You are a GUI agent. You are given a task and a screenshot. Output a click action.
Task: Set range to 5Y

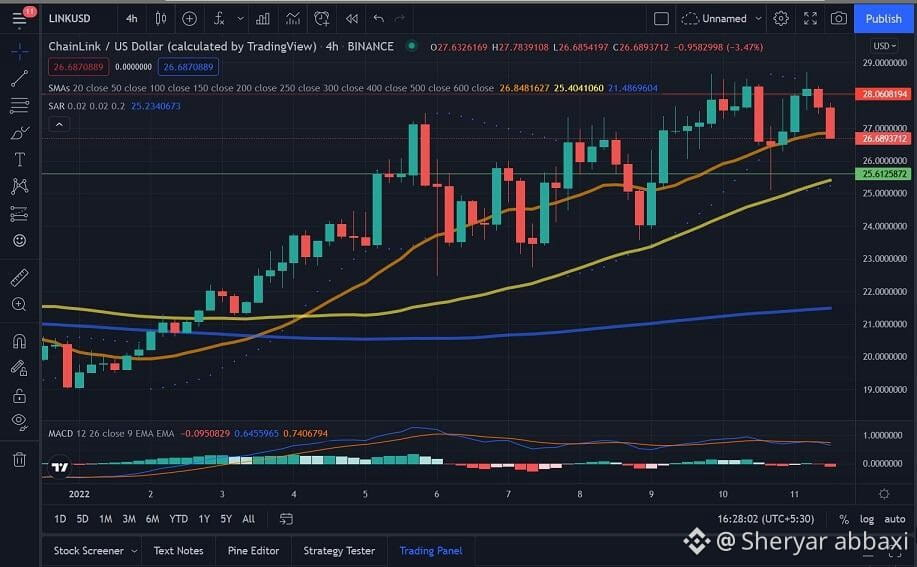click(x=226, y=519)
